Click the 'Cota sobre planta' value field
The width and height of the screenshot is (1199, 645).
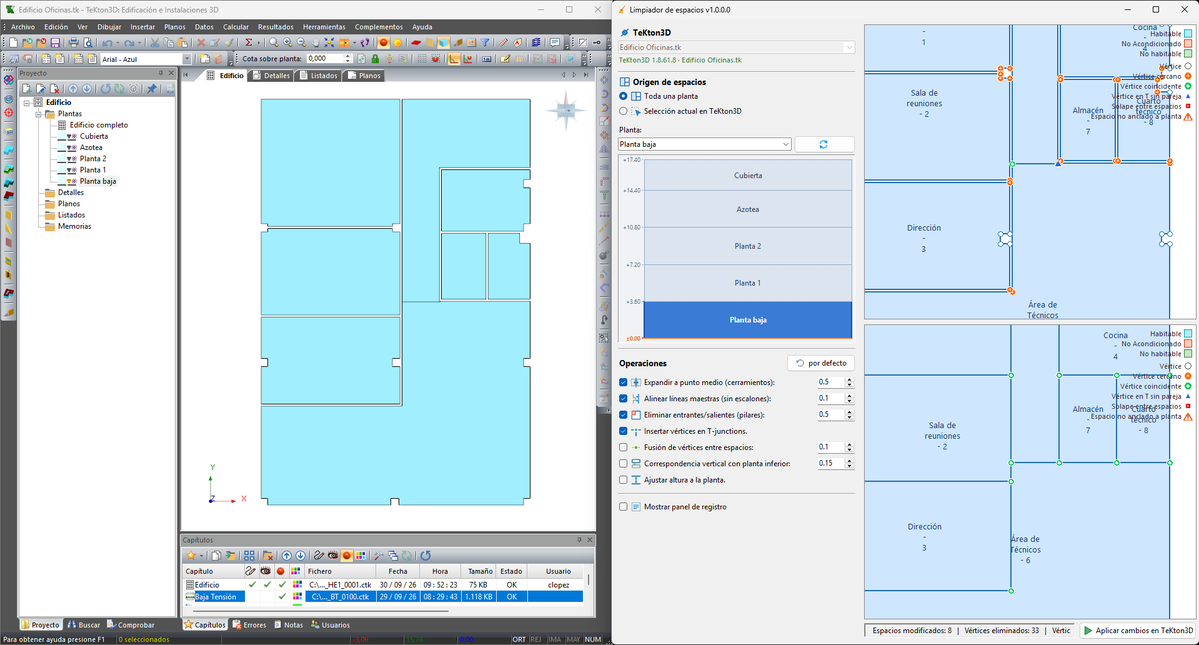tap(325, 59)
